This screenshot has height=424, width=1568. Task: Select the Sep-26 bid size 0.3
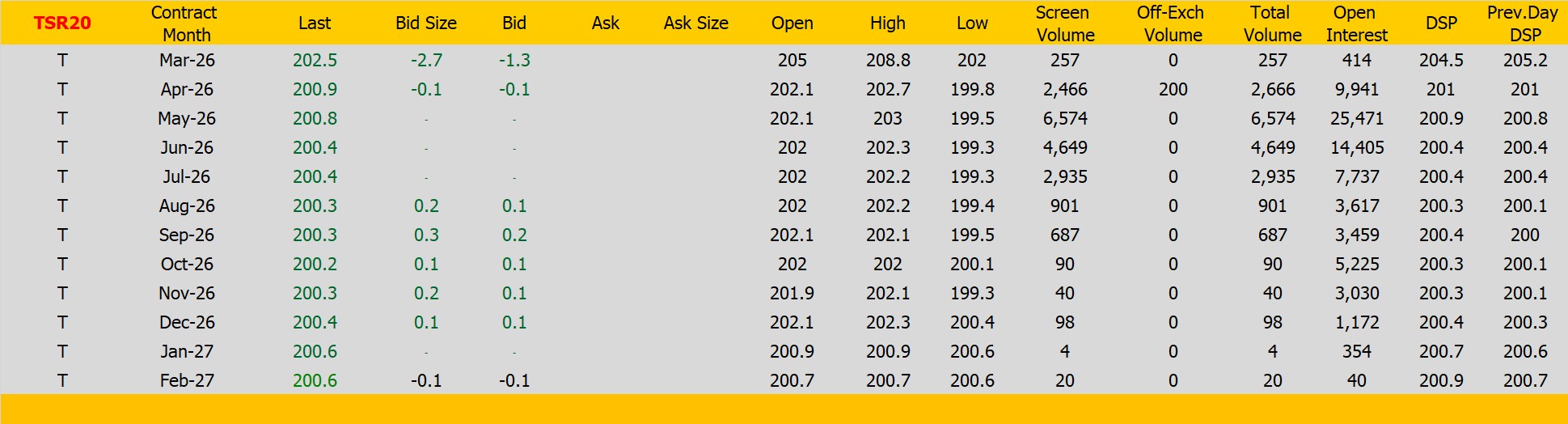click(426, 235)
